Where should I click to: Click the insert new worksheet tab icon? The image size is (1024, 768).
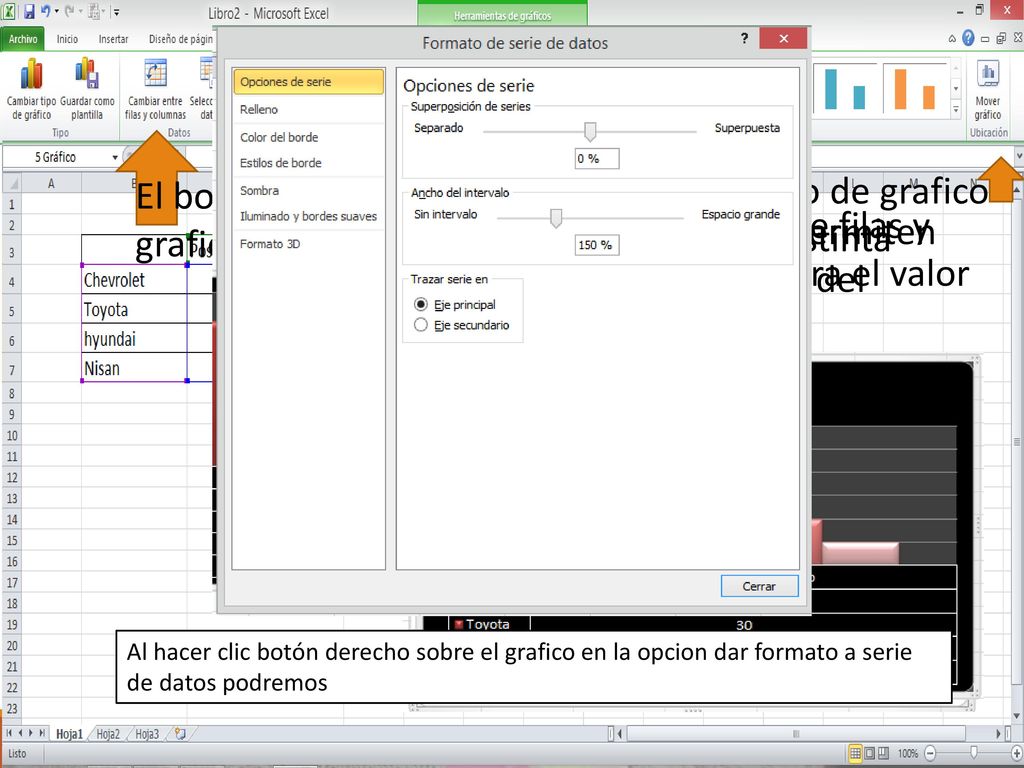click(x=180, y=734)
